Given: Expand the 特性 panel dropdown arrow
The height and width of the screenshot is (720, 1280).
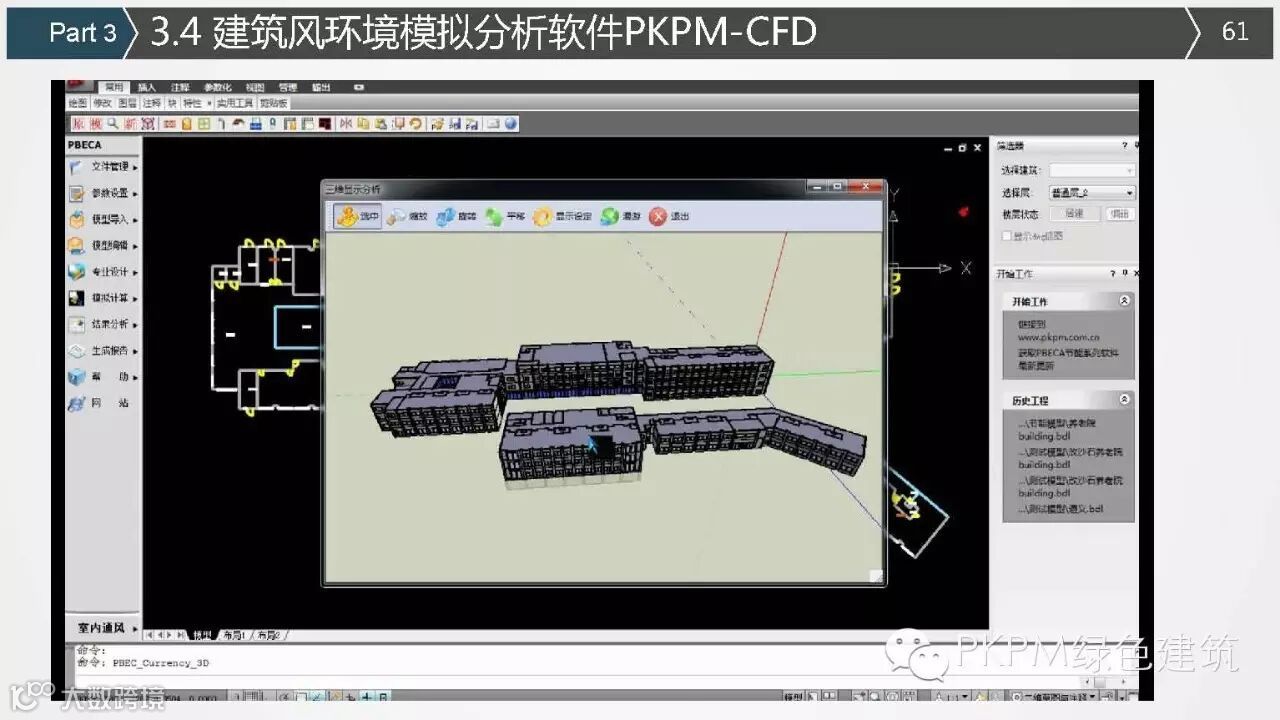Looking at the screenshot, I should click(x=208, y=103).
